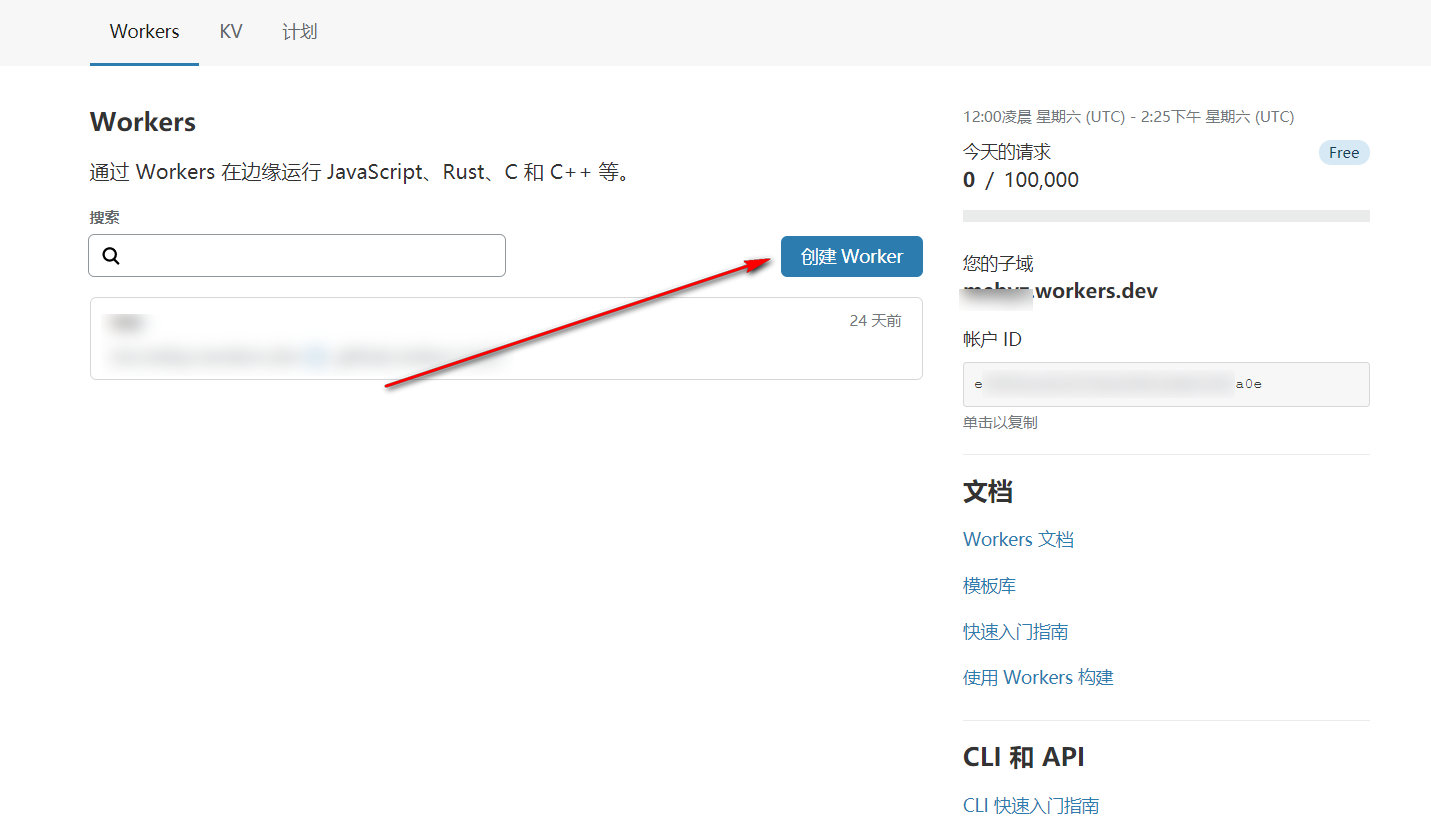Open the 计划 tab
This screenshot has width=1431, height=817.
[x=300, y=32]
